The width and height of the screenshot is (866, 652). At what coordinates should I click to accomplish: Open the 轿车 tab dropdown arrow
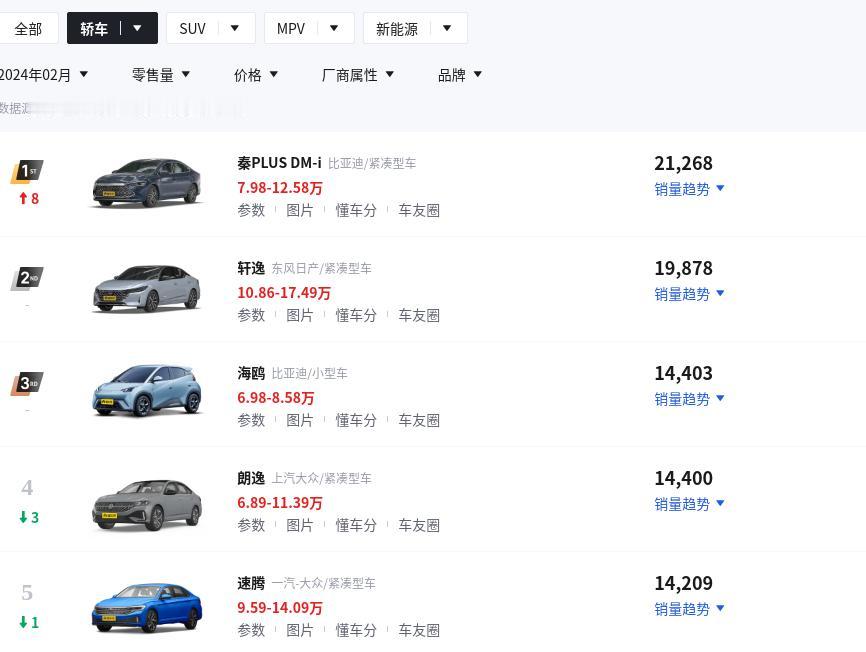[138, 28]
